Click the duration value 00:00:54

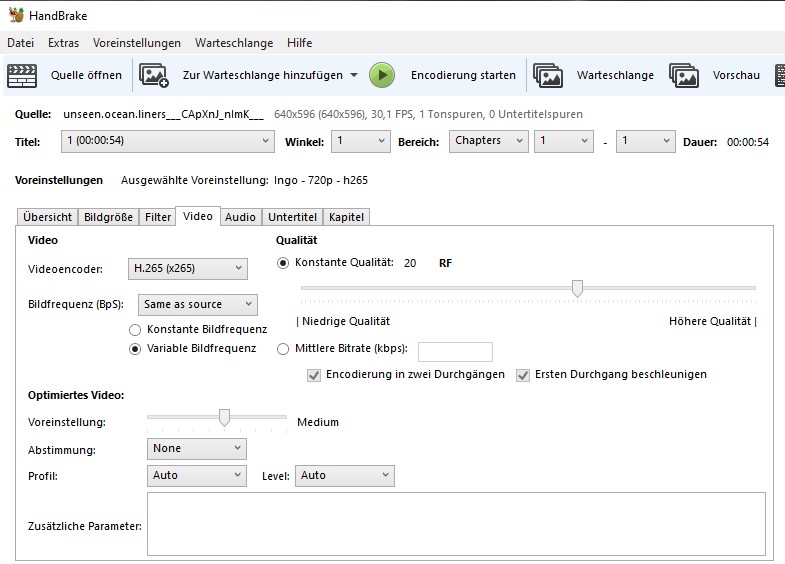[x=747, y=142]
